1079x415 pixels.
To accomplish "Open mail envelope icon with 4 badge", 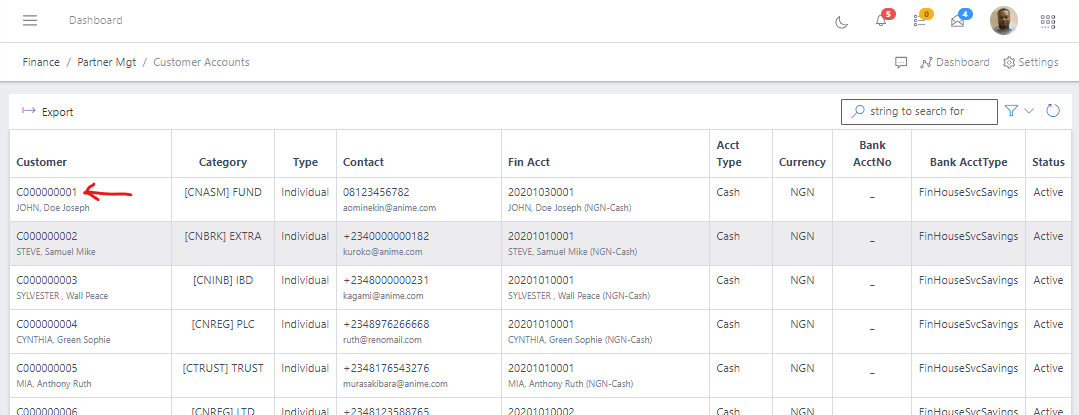I will (x=957, y=21).
